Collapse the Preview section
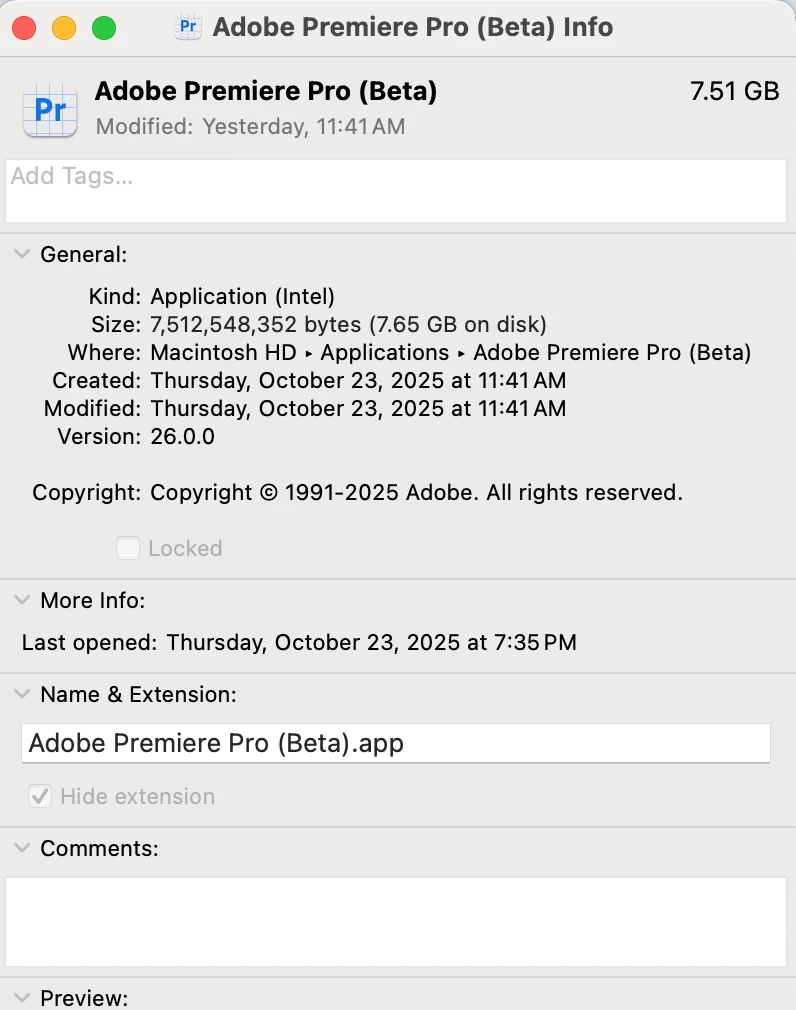 tap(22, 998)
